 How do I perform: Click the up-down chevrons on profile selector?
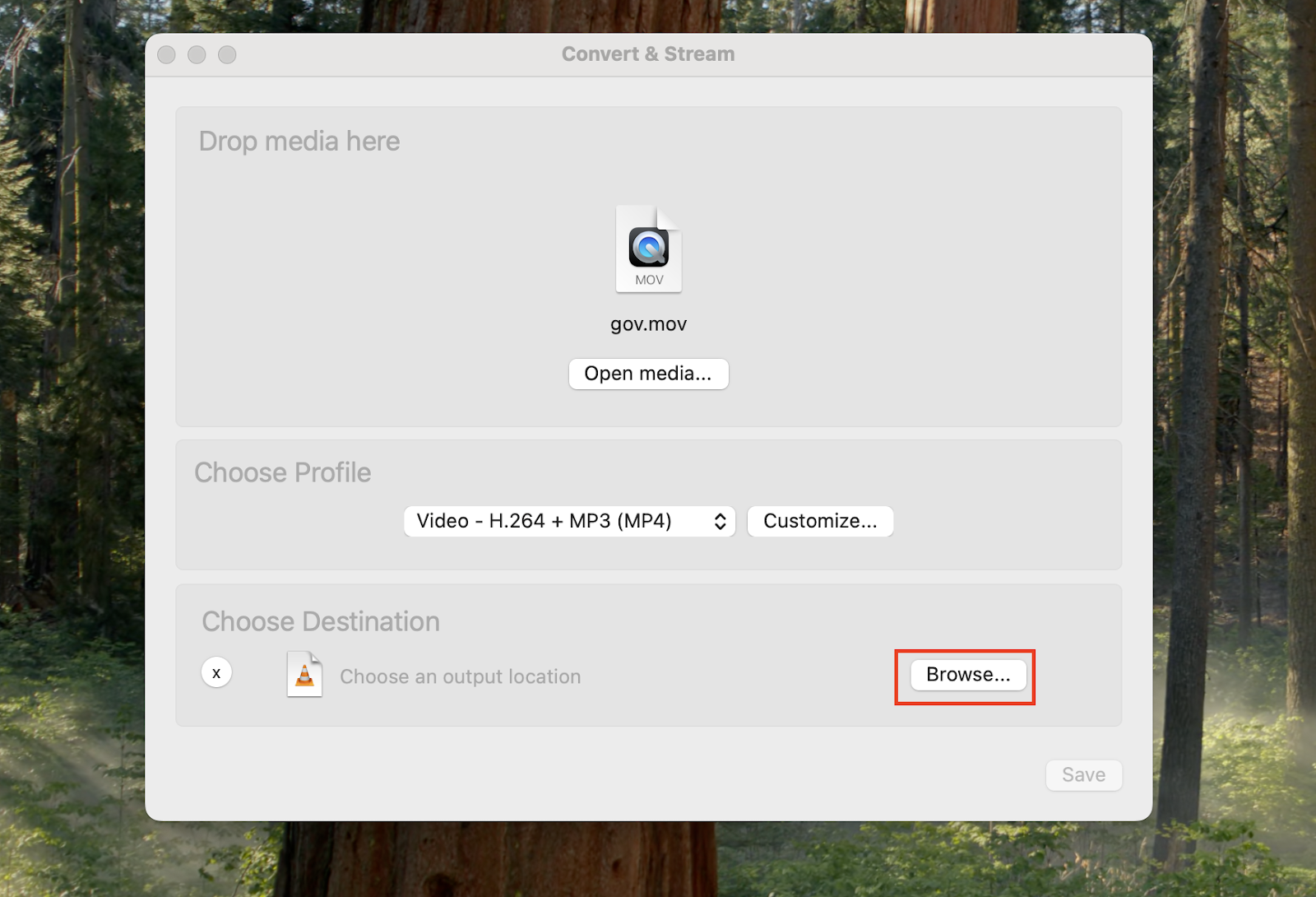point(720,521)
